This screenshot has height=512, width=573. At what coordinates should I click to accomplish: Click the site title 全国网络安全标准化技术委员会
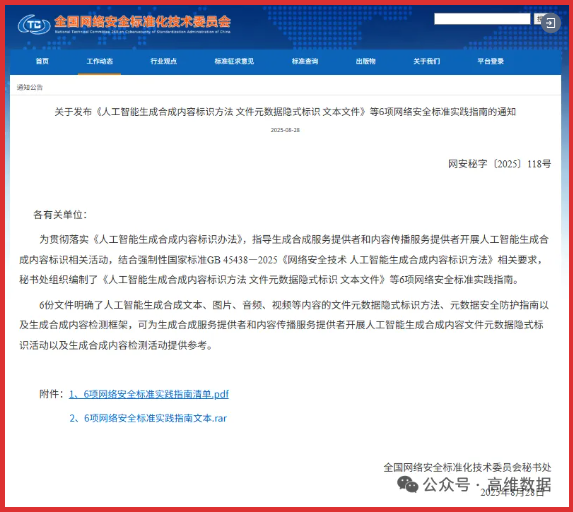click(143, 22)
